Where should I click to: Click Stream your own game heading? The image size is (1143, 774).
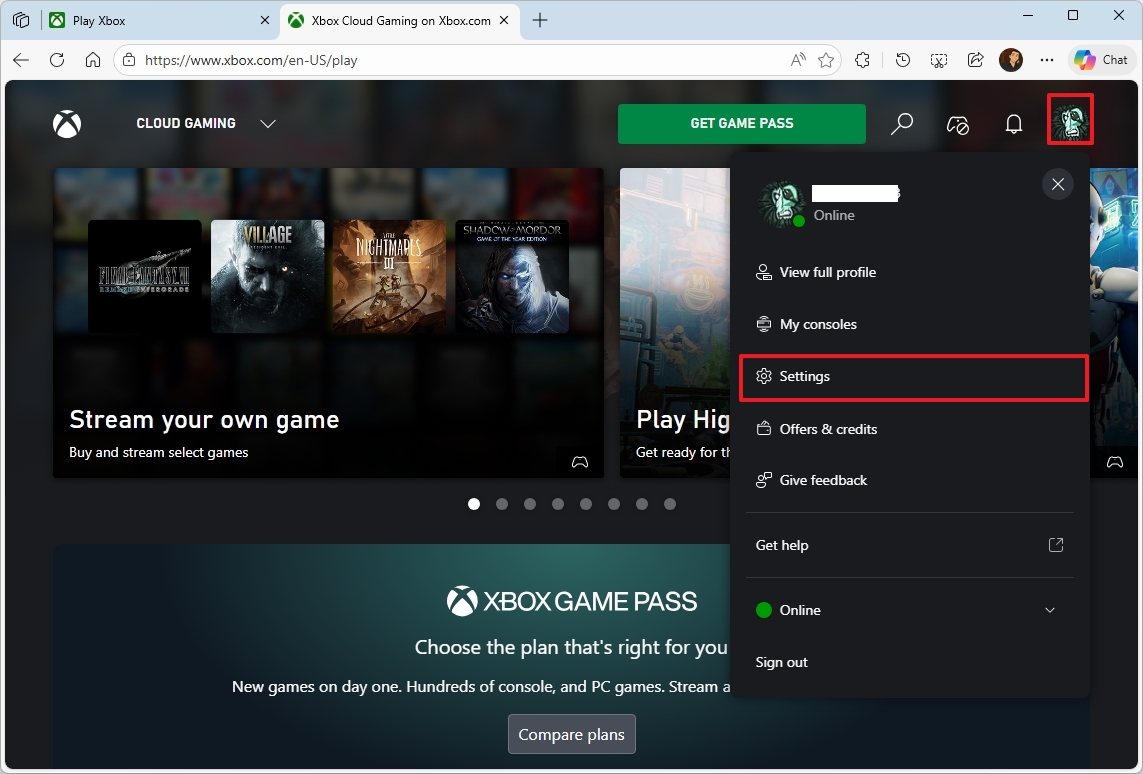coord(204,420)
